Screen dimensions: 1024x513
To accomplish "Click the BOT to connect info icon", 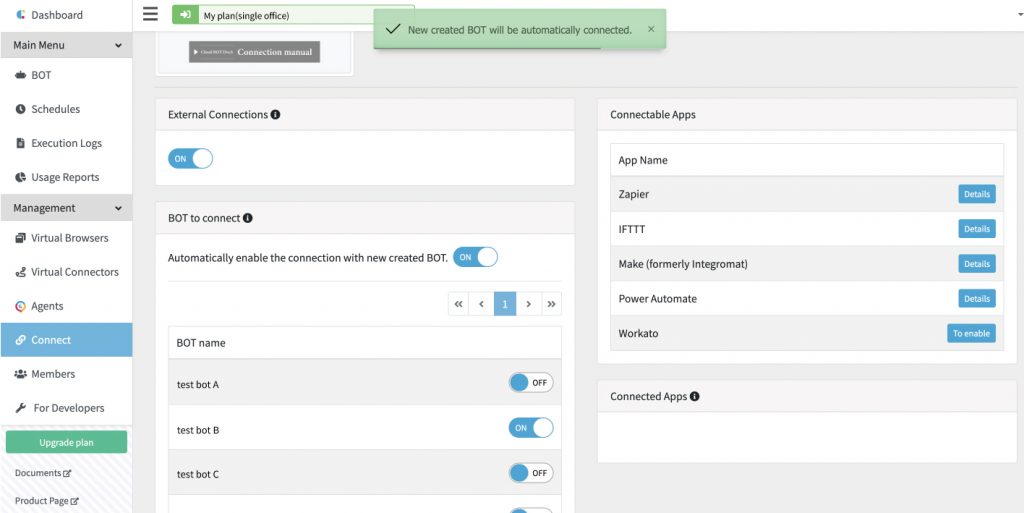I will pos(248,218).
